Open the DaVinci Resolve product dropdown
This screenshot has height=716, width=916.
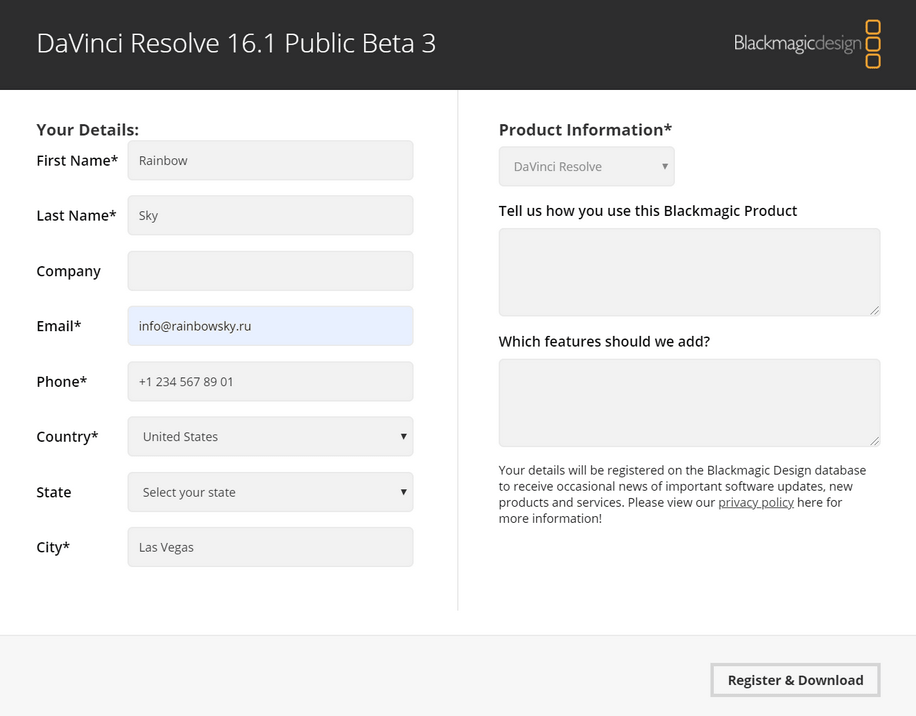pyautogui.click(x=586, y=167)
